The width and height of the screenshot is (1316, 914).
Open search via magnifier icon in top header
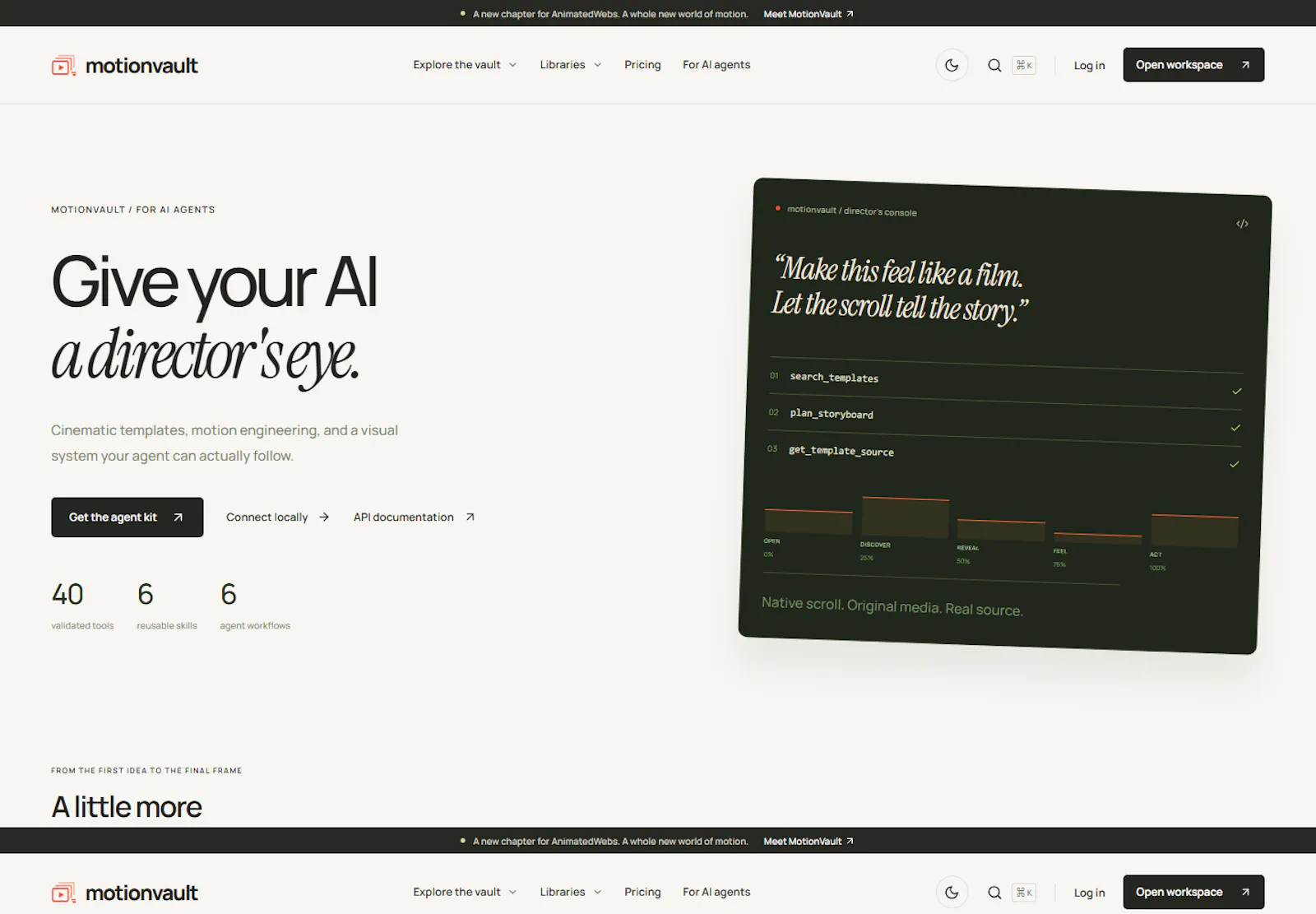[x=994, y=65]
